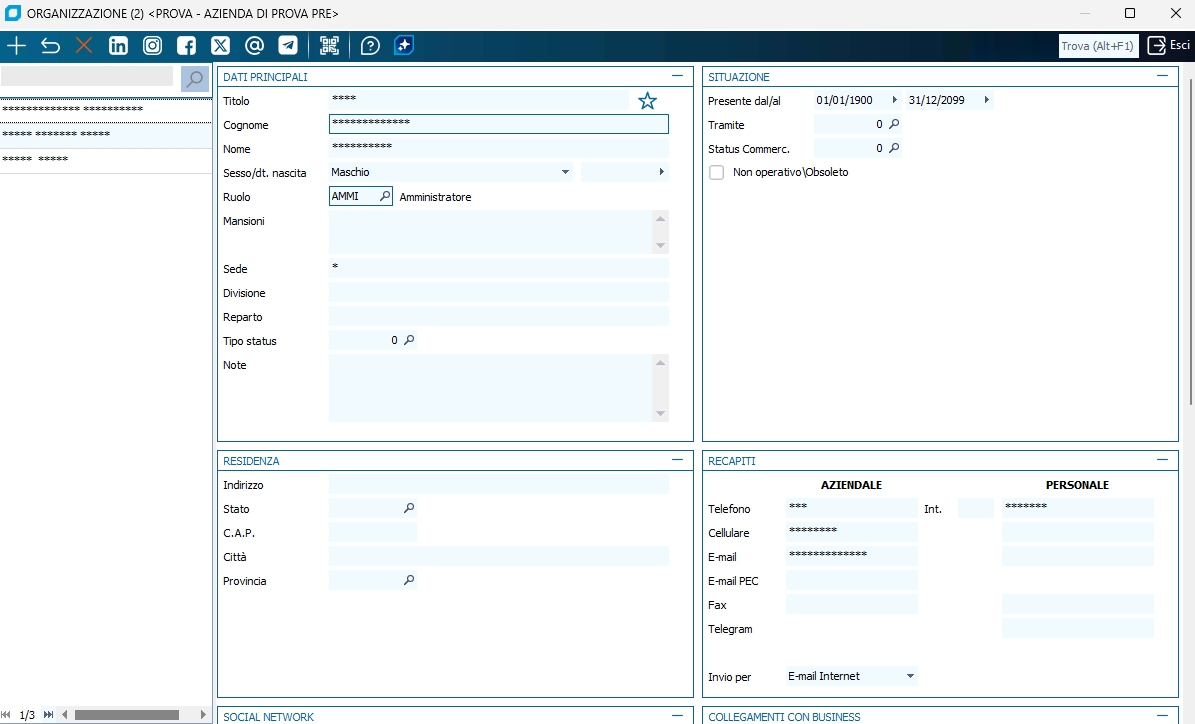Collapse the Dati Principali panel
Image resolution: width=1195 pixels, height=724 pixels.
click(x=678, y=76)
